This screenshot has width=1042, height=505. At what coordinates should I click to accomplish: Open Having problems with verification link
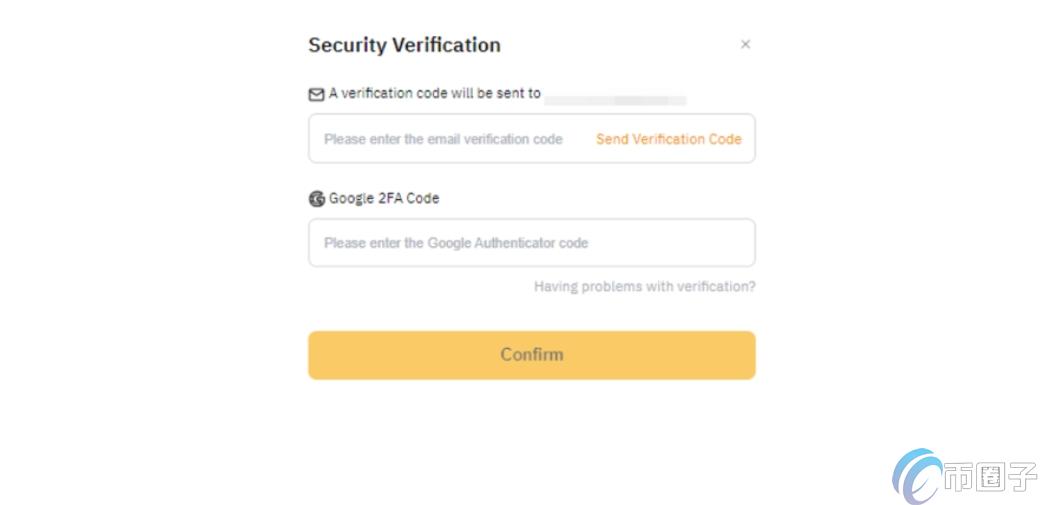coord(645,286)
